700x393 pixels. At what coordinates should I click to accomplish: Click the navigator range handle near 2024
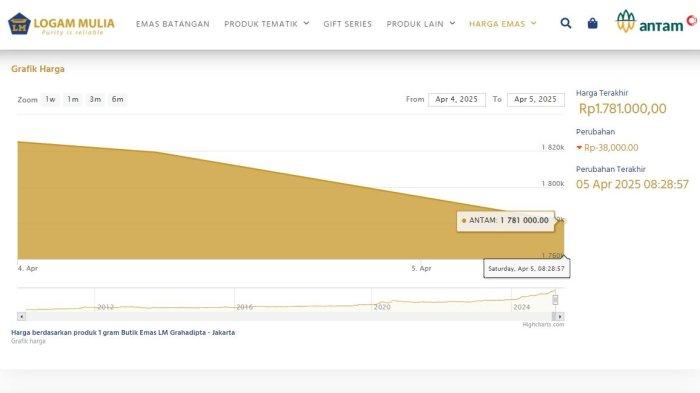[x=555, y=300]
